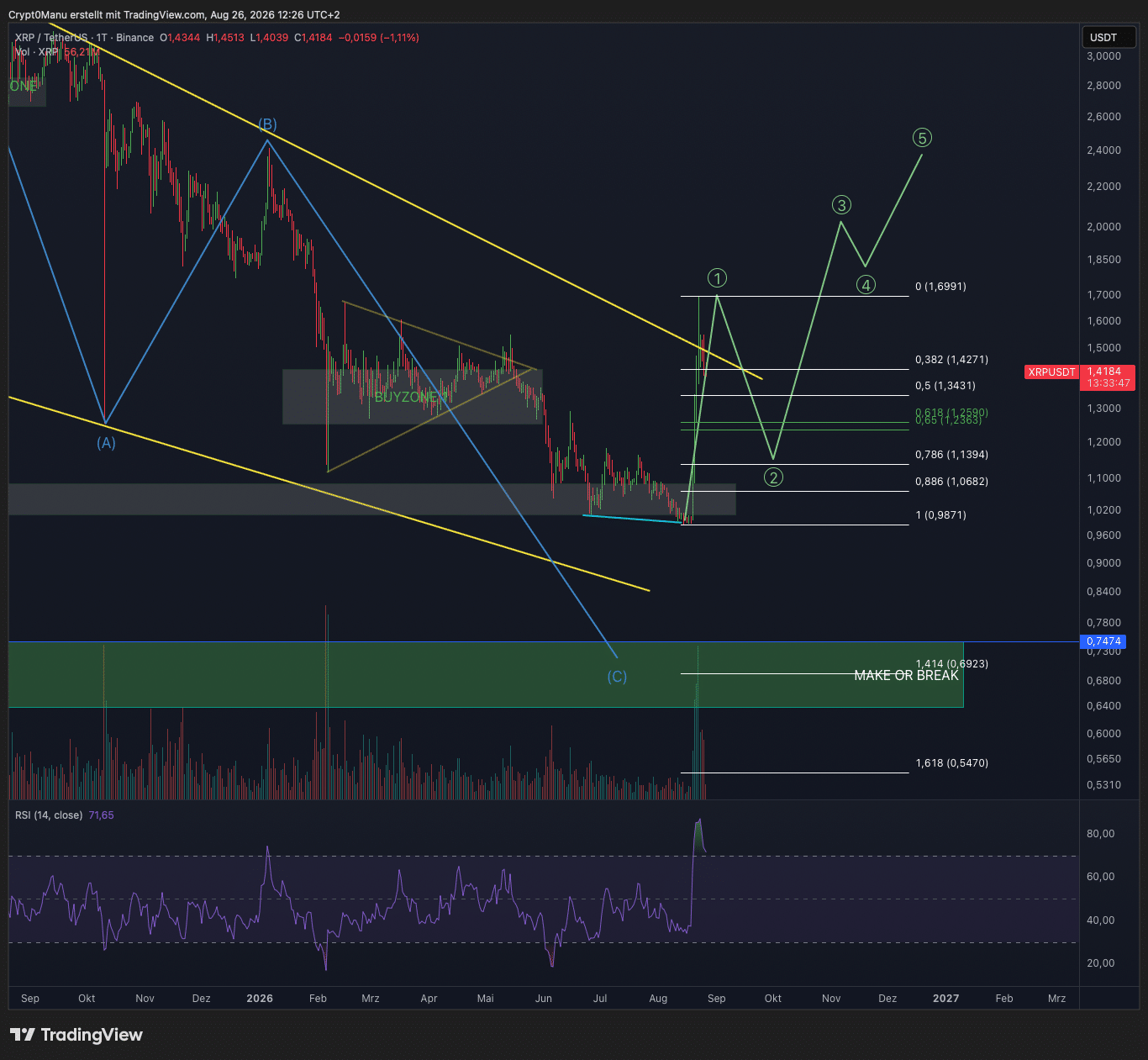Click the Jul label on time axis
Viewport: 1148px width, 1060px height.
600,999
